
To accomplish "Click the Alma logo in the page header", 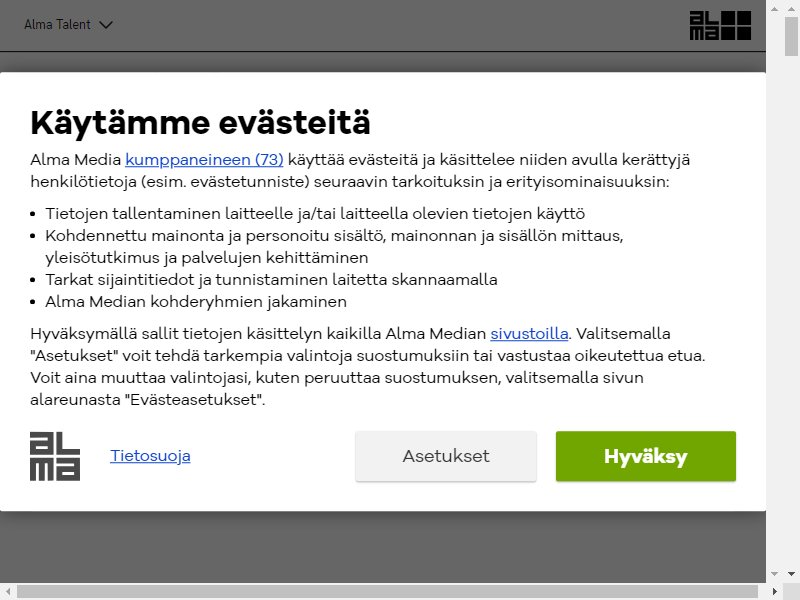I will tap(720, 26).
